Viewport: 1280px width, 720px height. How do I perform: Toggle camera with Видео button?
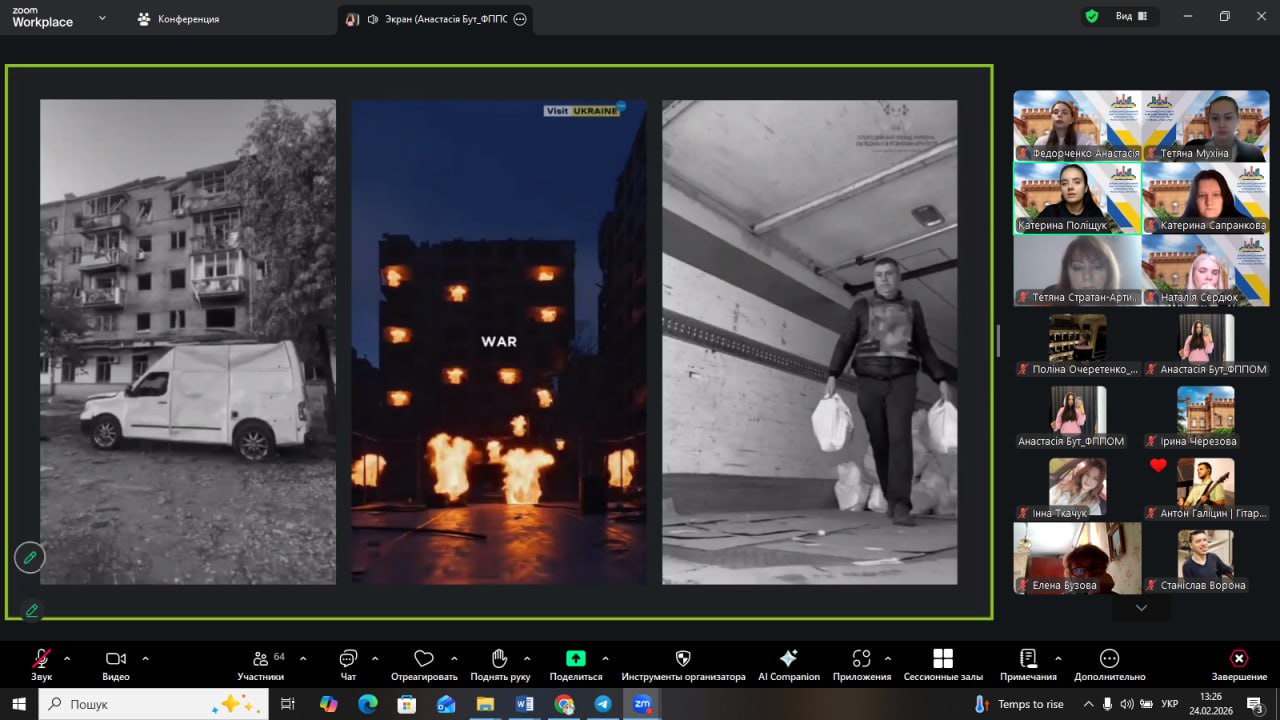click(x=116, y=665)
